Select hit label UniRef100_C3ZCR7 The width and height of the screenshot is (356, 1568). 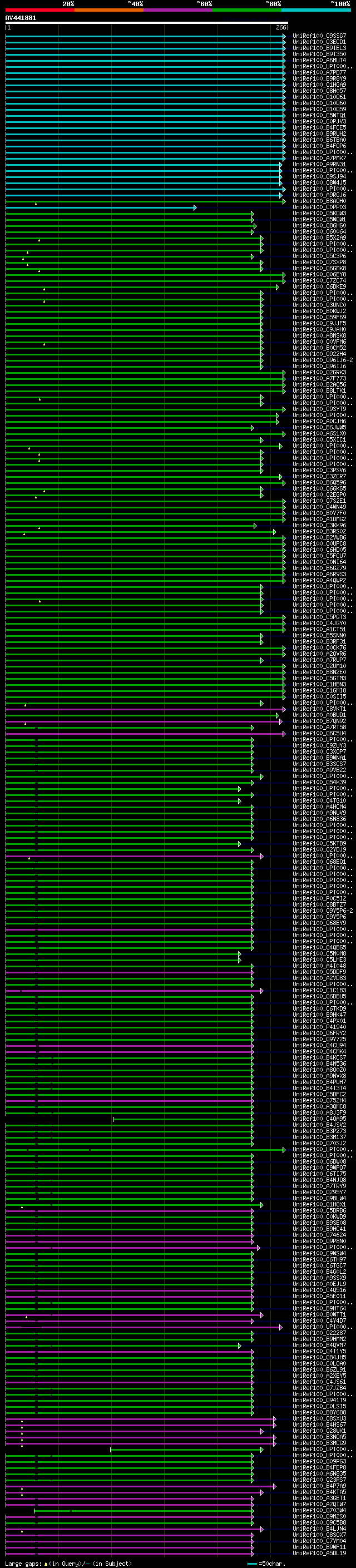pyautogui.click(x=319, y=477)
